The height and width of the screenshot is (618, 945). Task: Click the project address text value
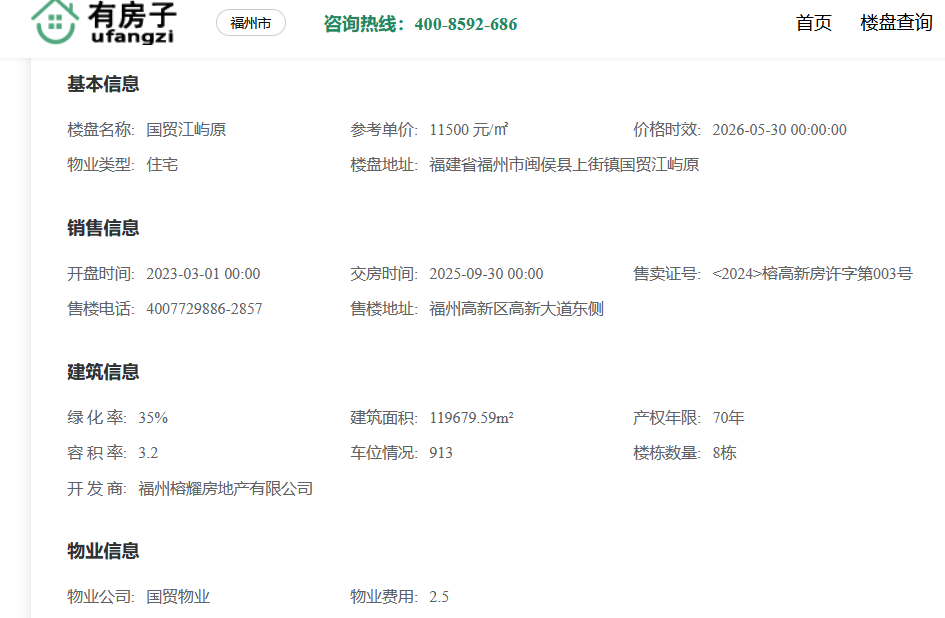coord(564,165)
